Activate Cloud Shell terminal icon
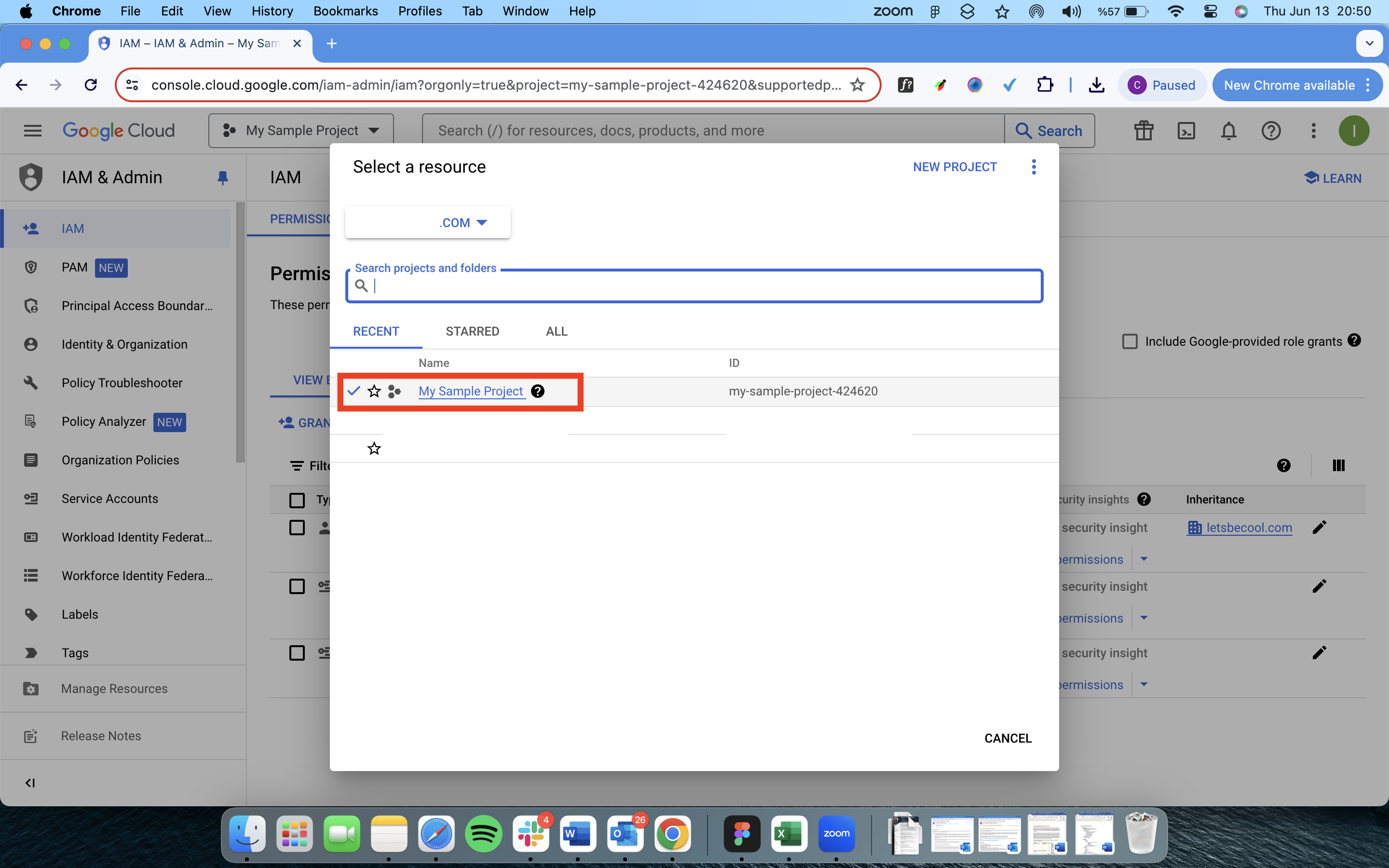This screenshot has height=868, width=1389. (x=1186, y=131)
